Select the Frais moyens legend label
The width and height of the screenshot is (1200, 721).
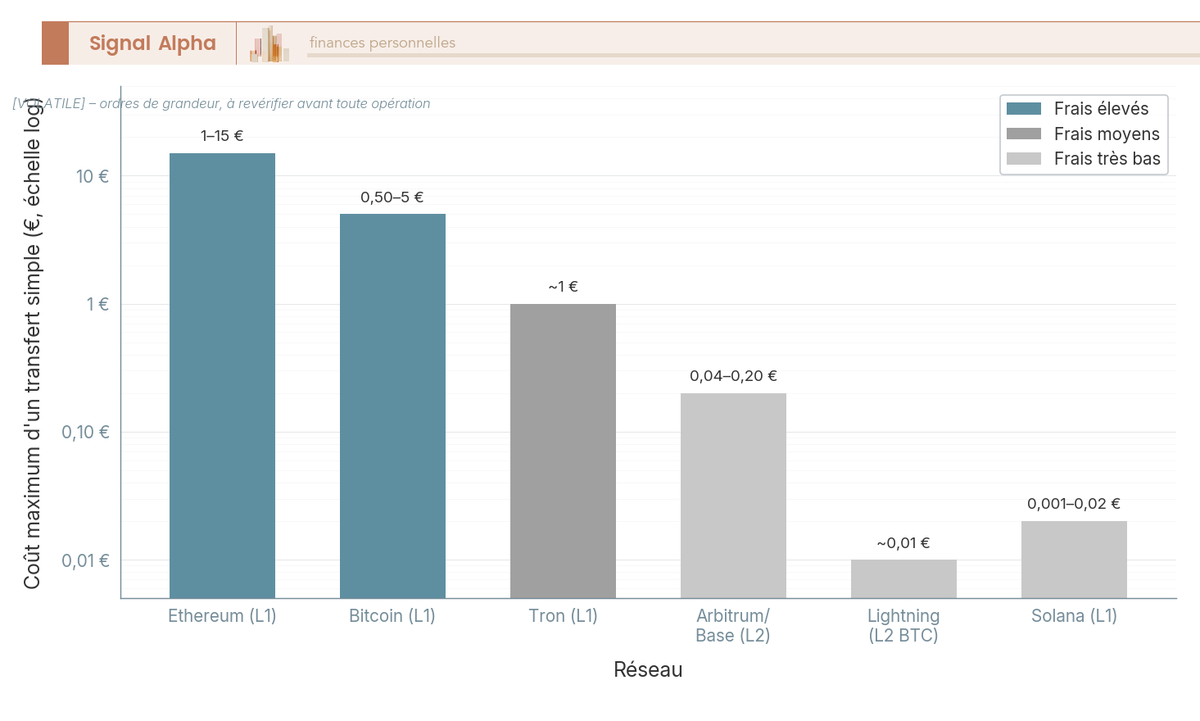click(1107, 134)
